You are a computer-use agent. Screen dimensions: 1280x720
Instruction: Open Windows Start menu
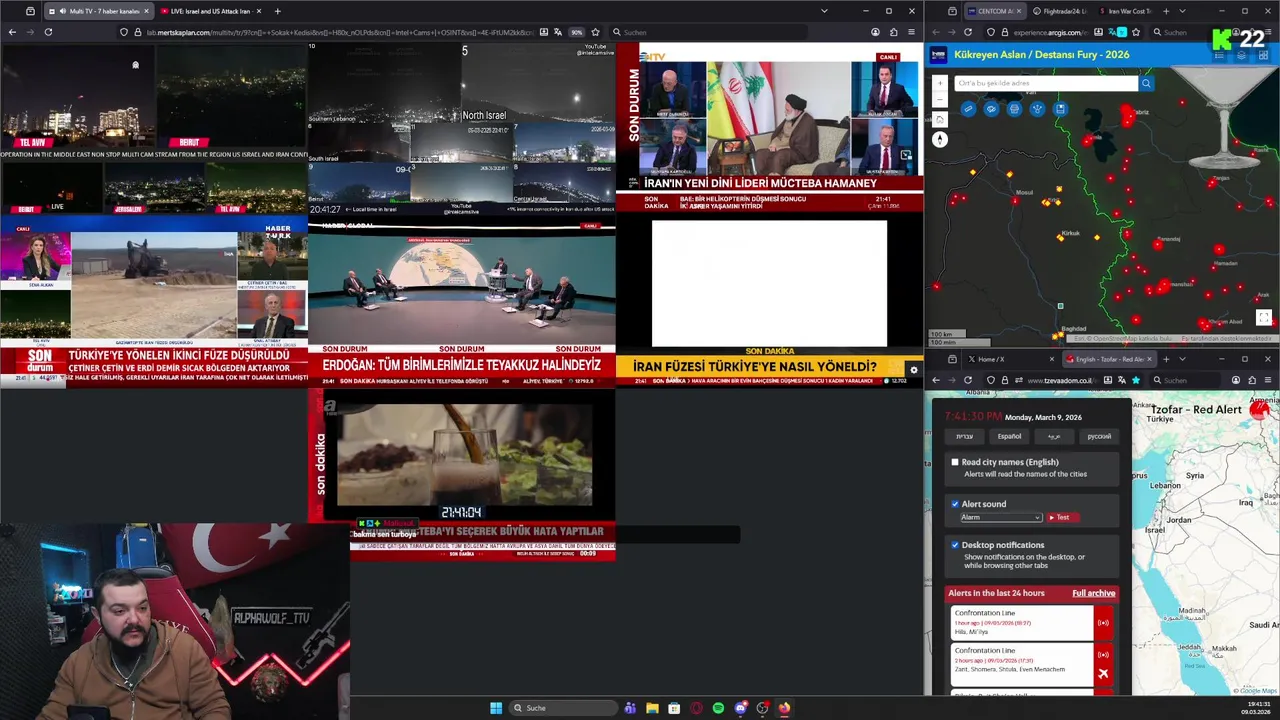point(496,708)
